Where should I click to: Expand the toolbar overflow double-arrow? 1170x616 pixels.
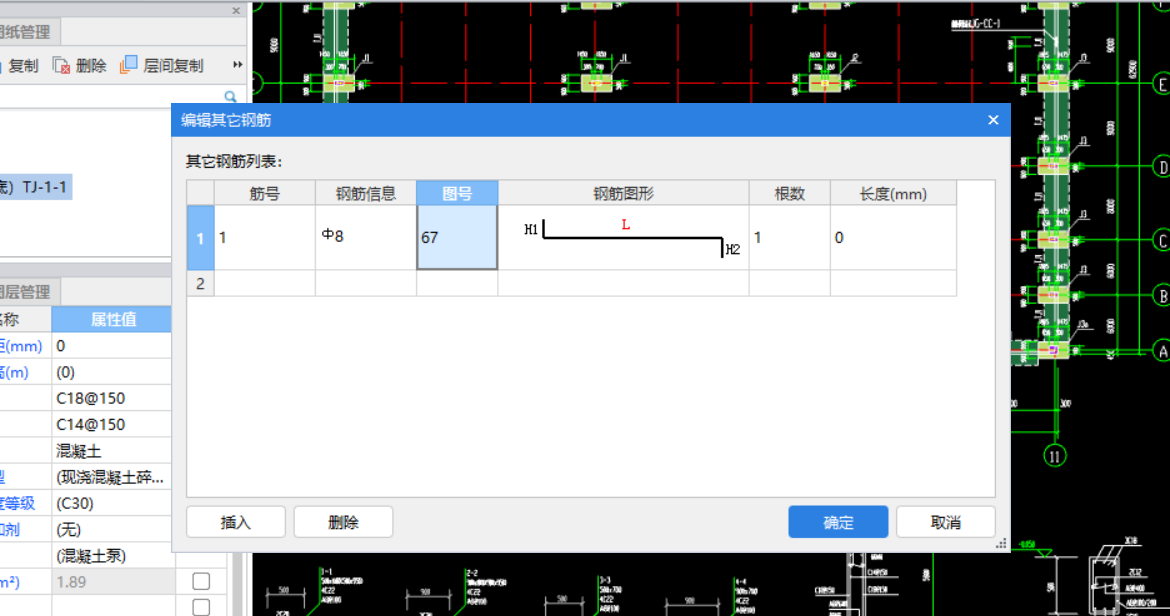pyautogui.click(x=237, y=65)
